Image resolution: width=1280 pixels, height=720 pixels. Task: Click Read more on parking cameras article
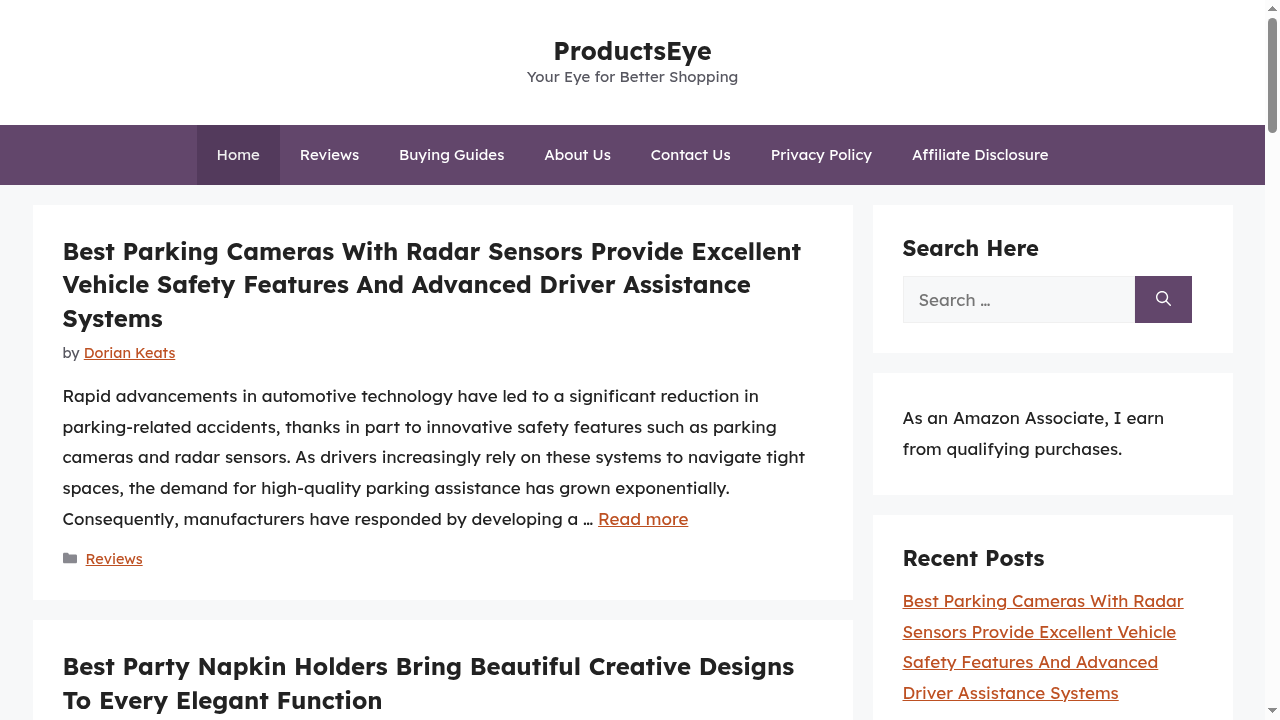(x=642, y=518)
